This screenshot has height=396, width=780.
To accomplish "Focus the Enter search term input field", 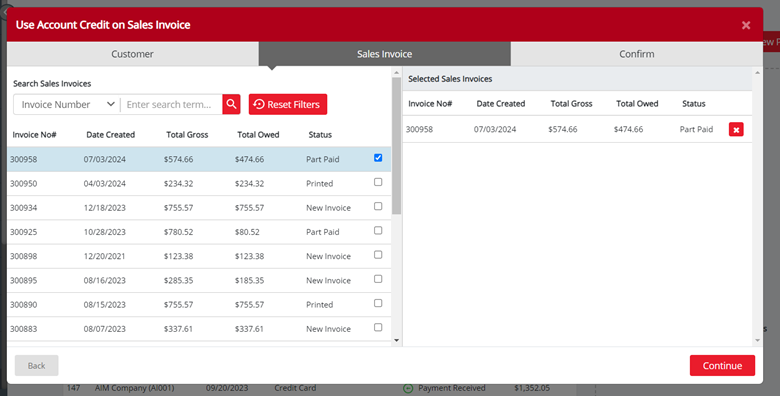I will point(172,104).
